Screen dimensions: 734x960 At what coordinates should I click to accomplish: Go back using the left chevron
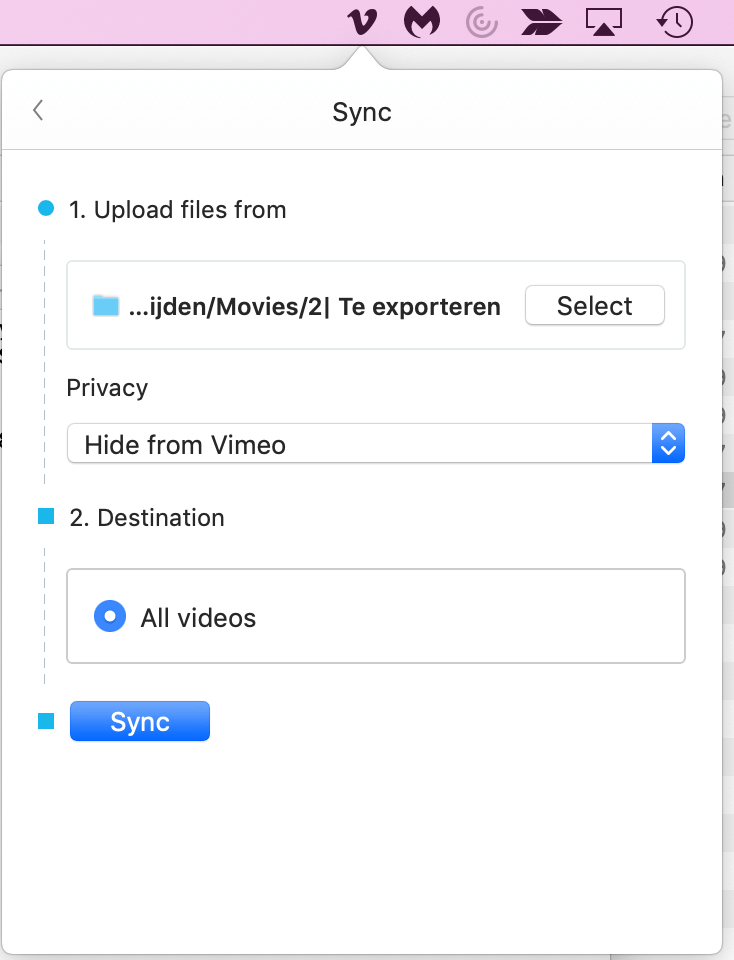pyautogui.click(x=38, y=110)
